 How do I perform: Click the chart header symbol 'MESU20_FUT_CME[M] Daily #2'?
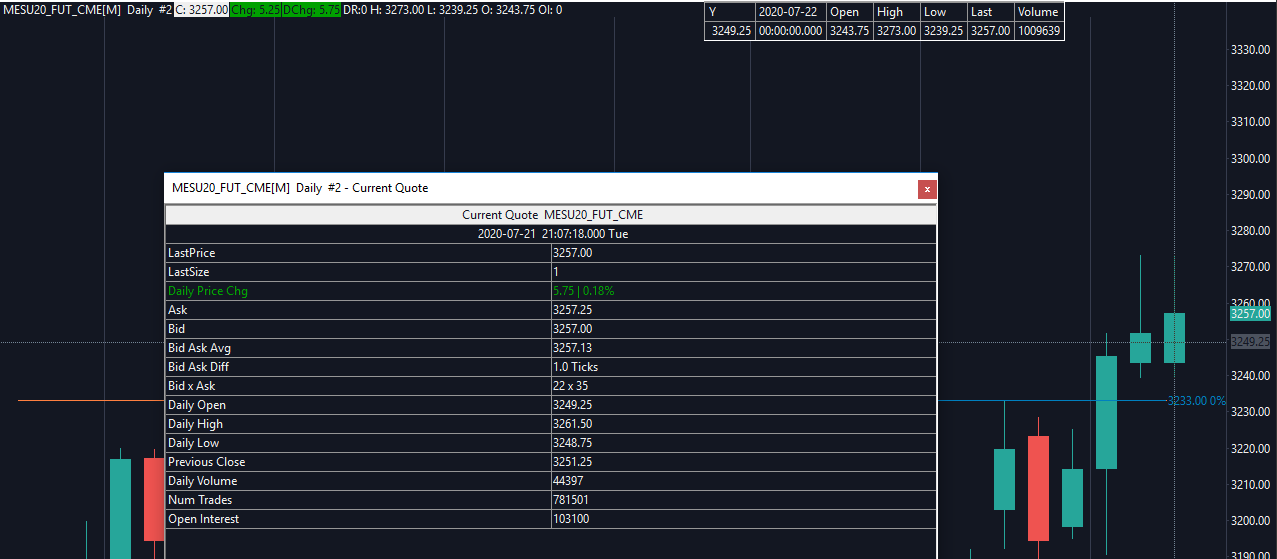coord(87,10)
